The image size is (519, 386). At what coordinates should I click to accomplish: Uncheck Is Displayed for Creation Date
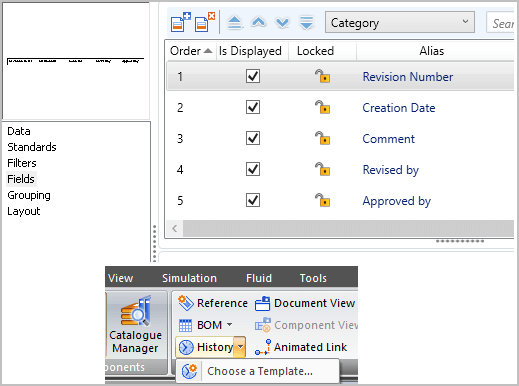point(253,107)
